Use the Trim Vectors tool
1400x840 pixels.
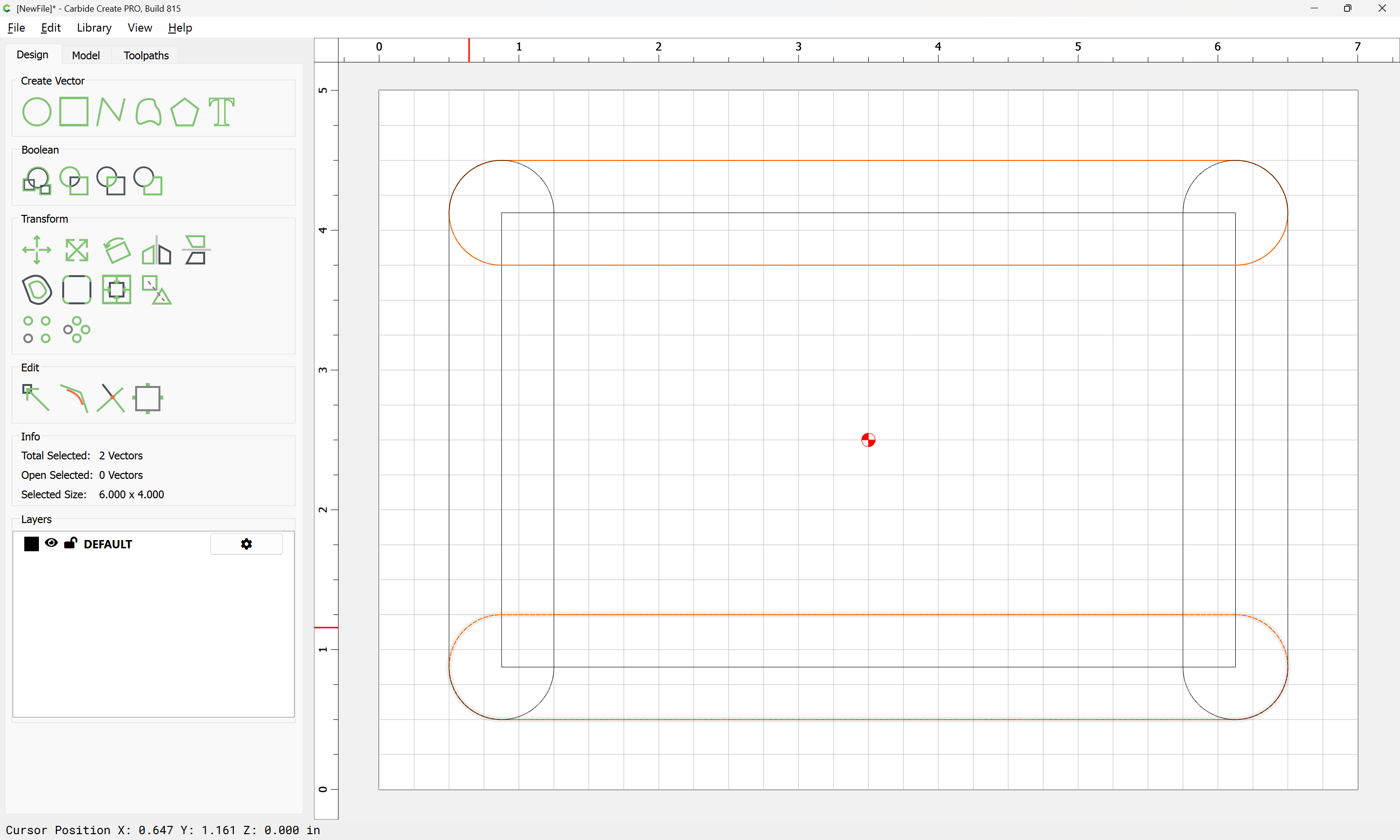coord(111,398)
